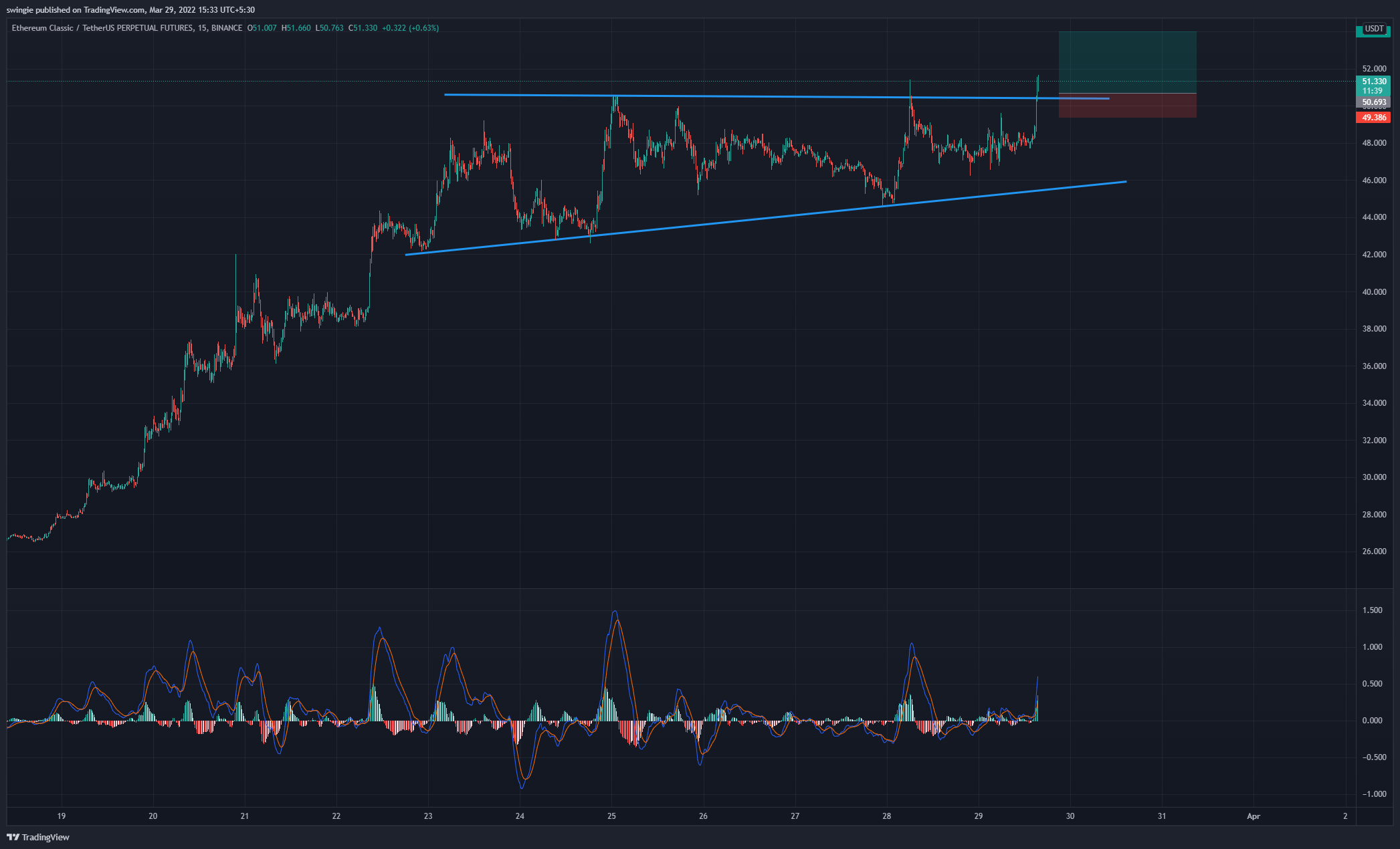The image size is (1400, 849).
Task: Click the 42.000 price axis label
Action: (1374, 255)
